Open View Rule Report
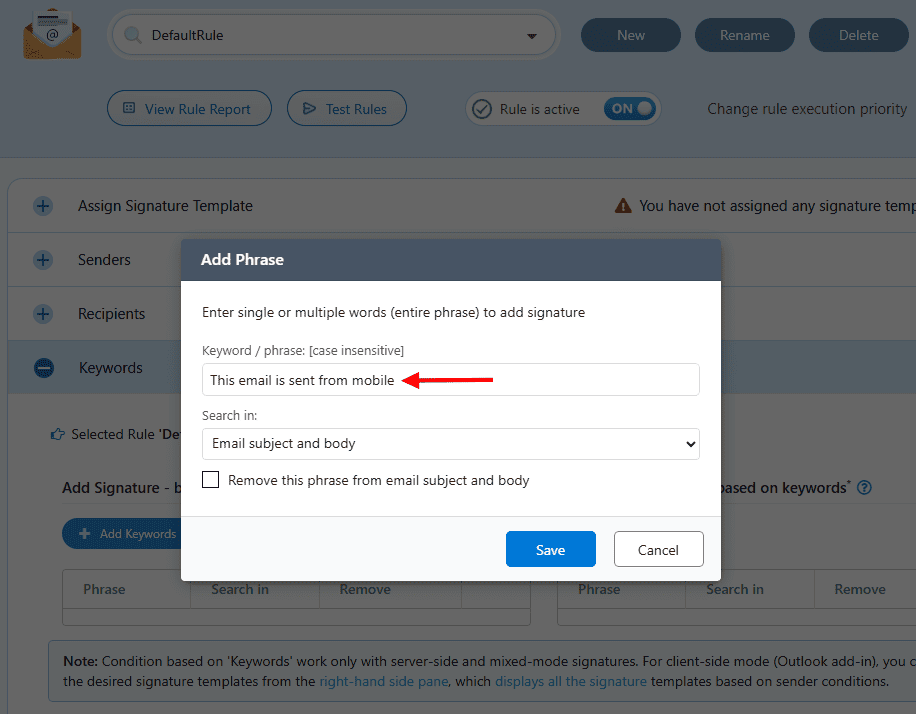916x714 pixels. (x=189, y=109)
